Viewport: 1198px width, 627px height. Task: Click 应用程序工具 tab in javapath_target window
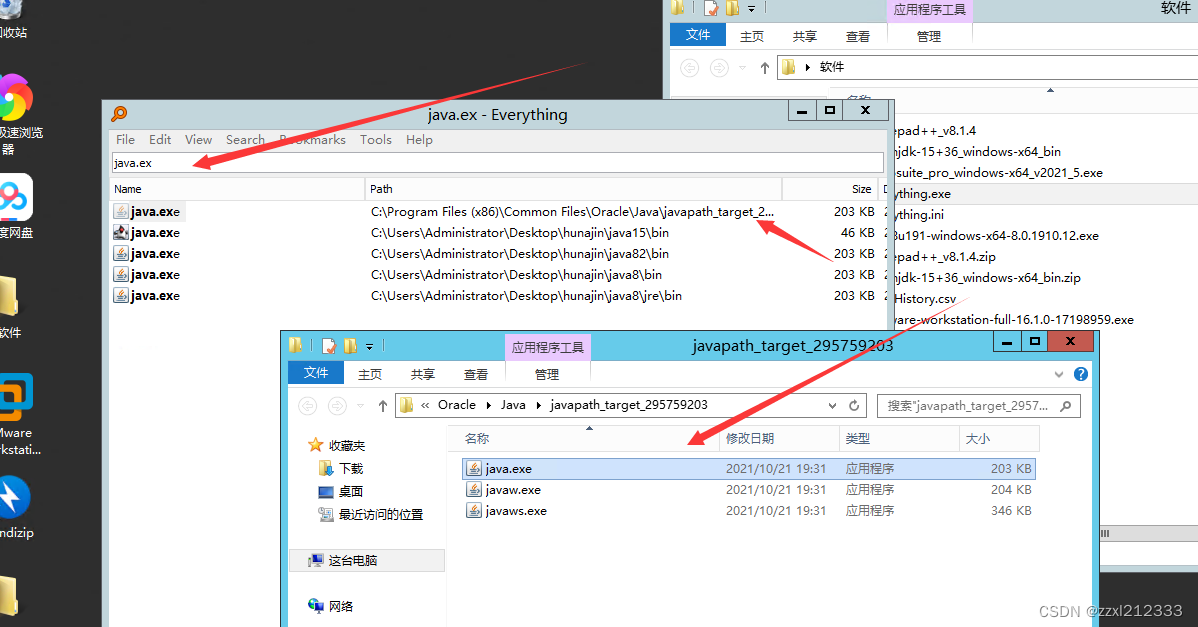coord(547,347)
